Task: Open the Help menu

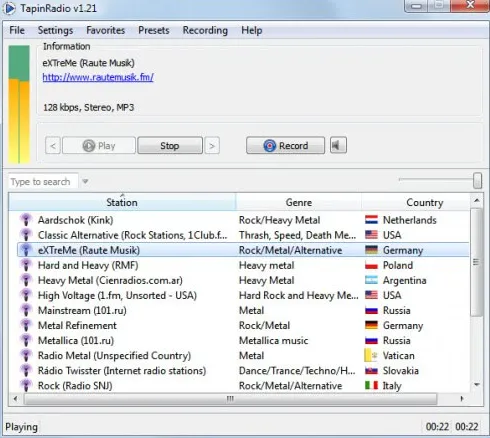Action: [x=252, y=30]
